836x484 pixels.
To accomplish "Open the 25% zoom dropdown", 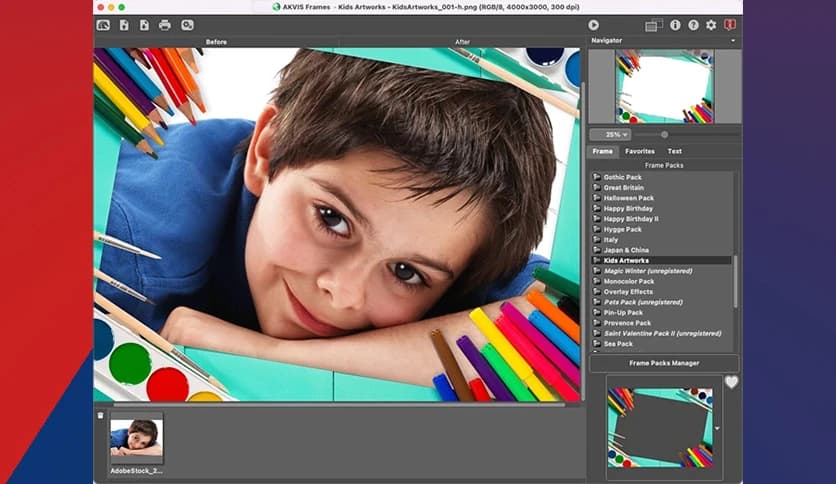I will (609, 134).
